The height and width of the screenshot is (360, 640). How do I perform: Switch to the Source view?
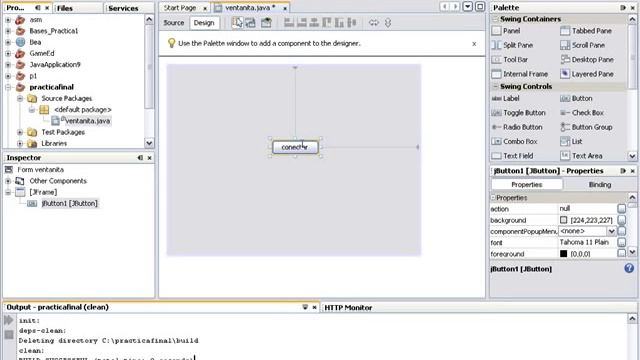pos(174,23)
